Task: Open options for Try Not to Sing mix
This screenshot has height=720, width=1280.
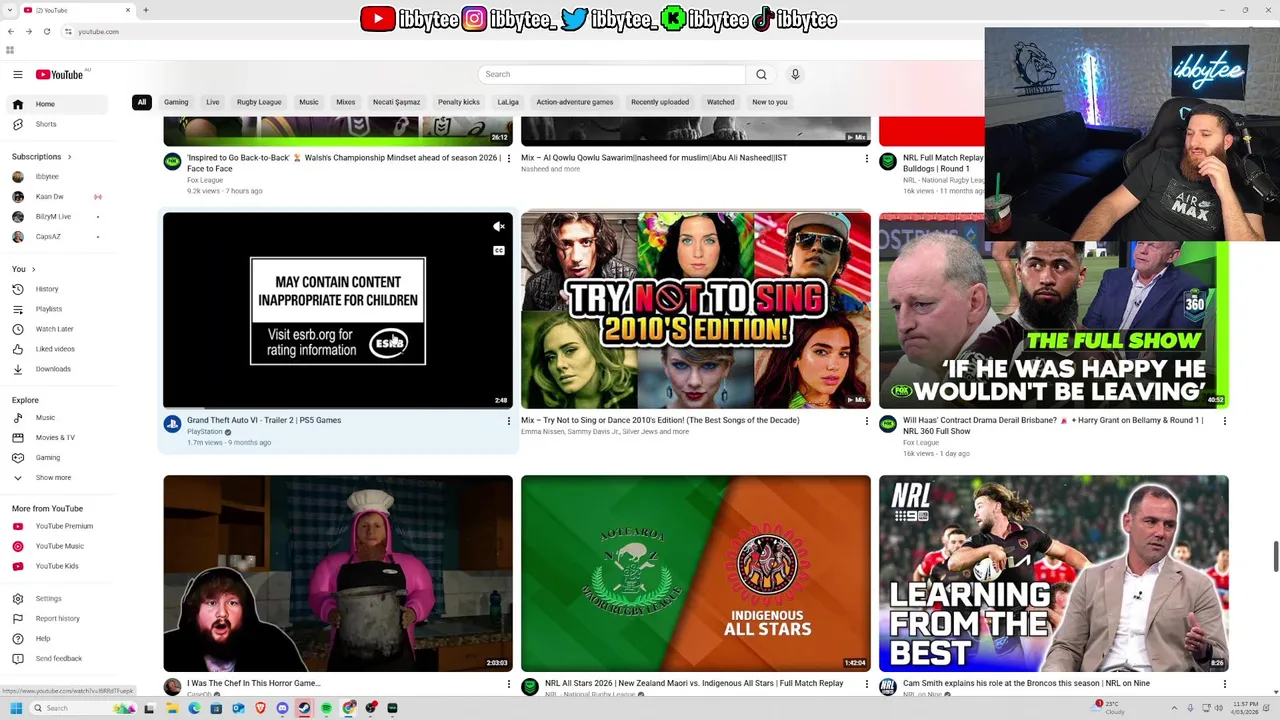Action: pyautogui.click(x=866, y=421)
